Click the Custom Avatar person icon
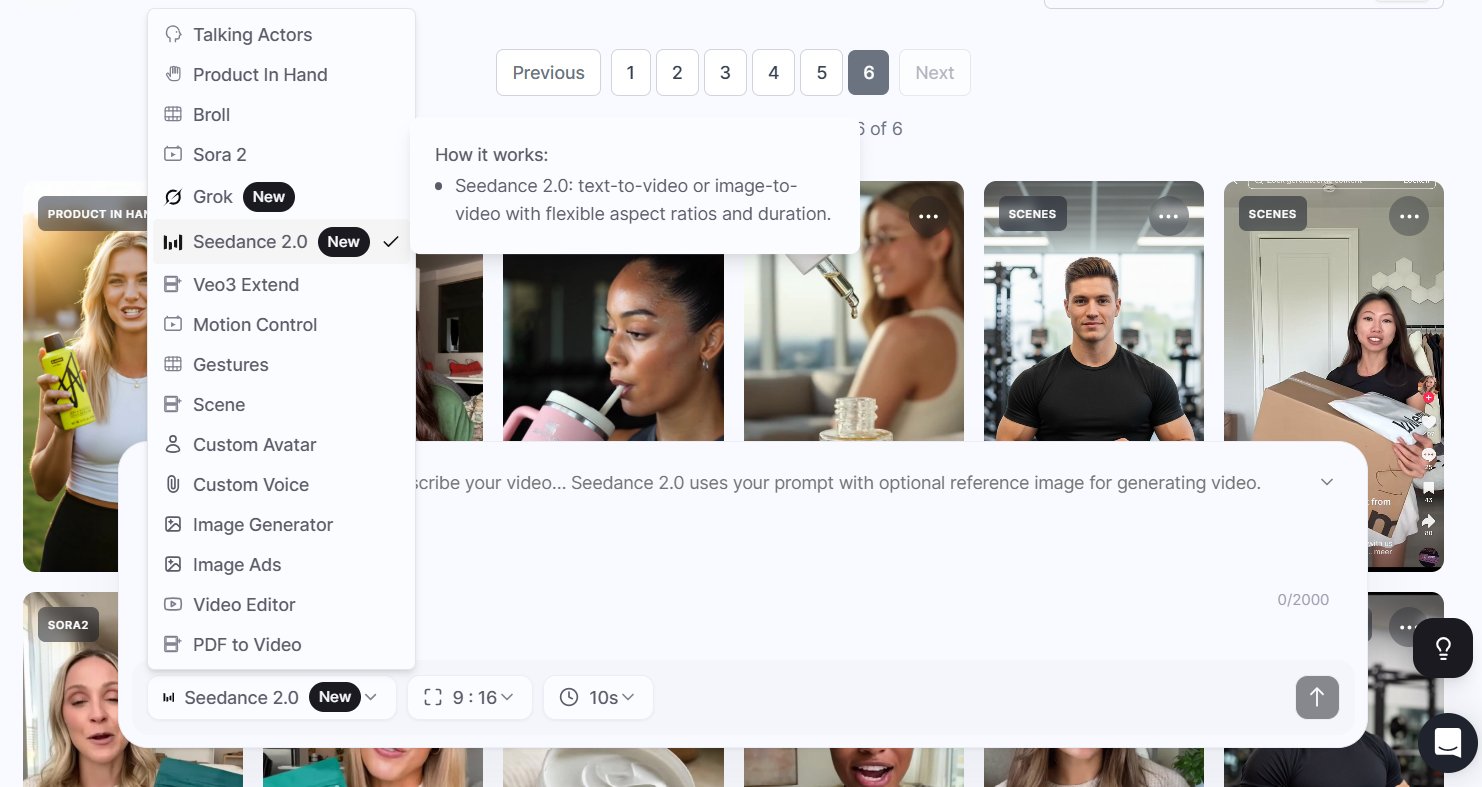This screenshot has height=787, width=1482. 173,444
